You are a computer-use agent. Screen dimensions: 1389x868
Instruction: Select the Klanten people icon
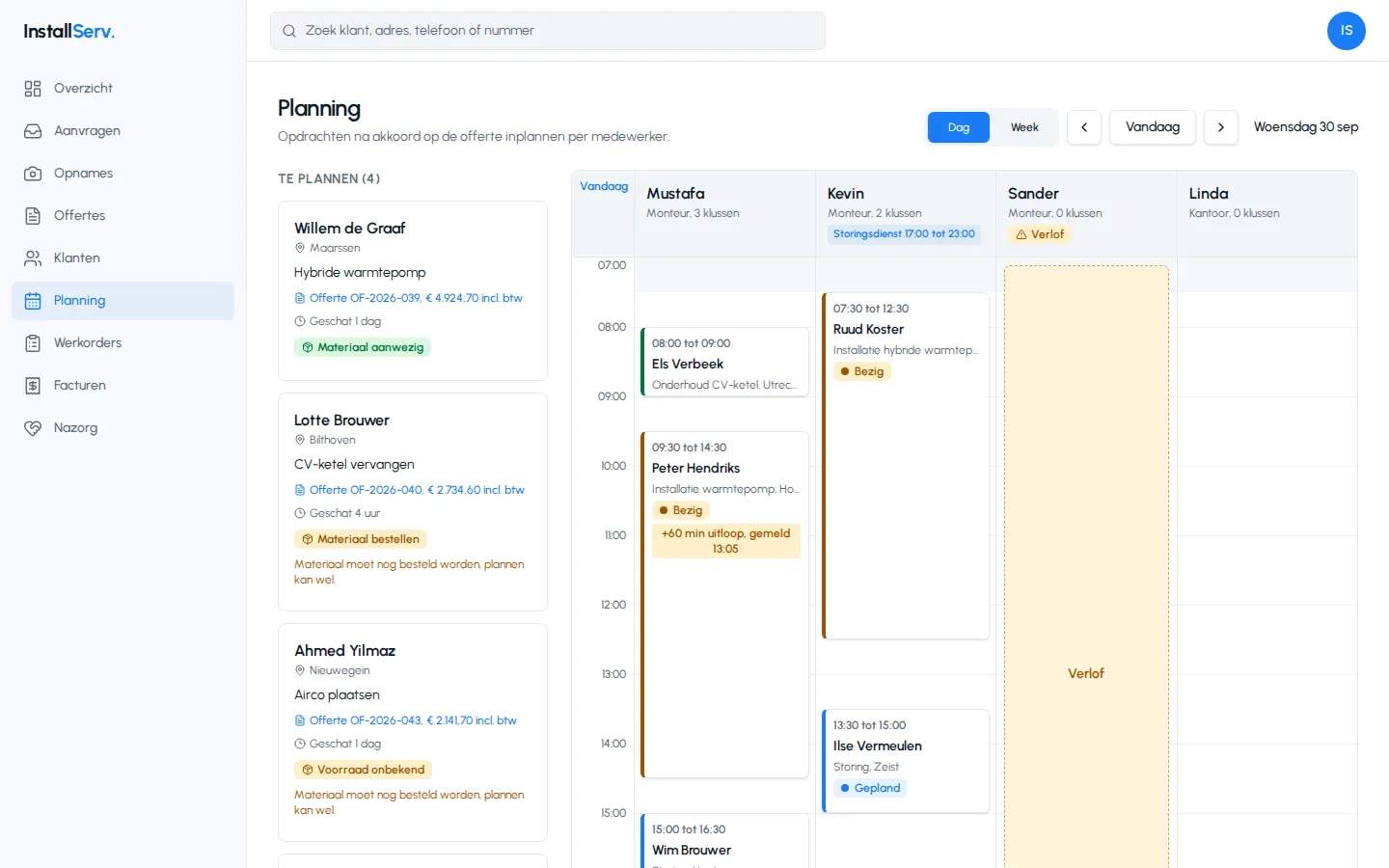point(33,258)
